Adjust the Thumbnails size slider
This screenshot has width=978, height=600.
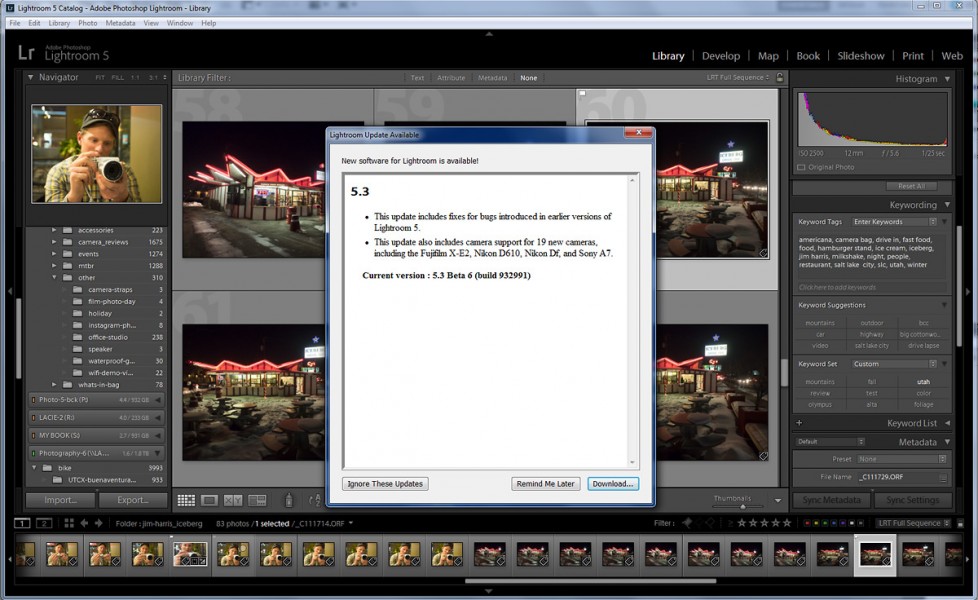(x=742, y=506)
